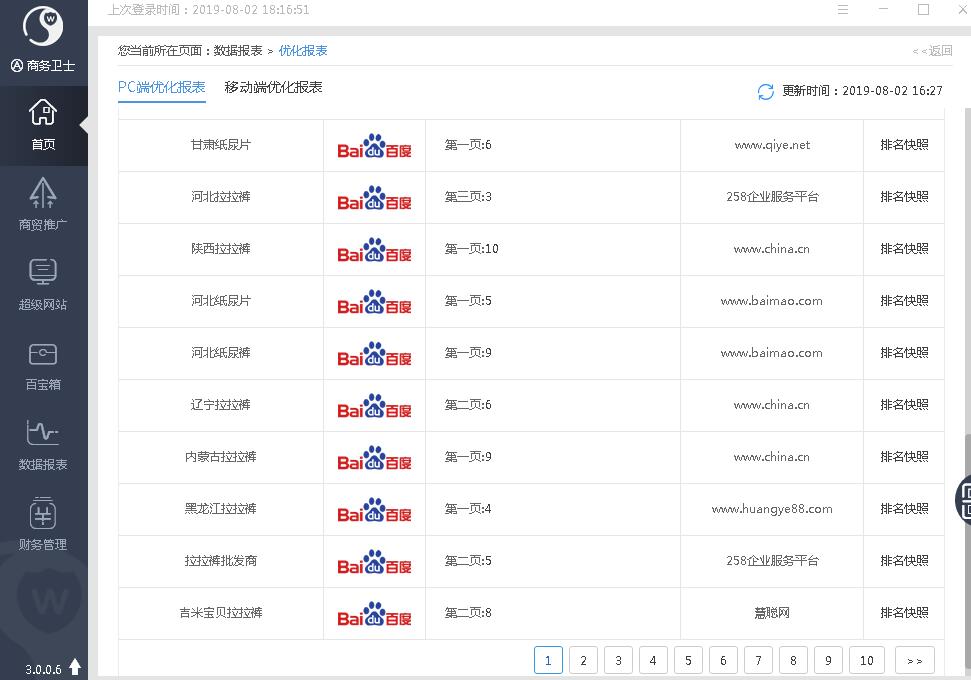This screenshot has height=680, width=971.
Task: Go to page 10 of results
Action: click(867, 660)
